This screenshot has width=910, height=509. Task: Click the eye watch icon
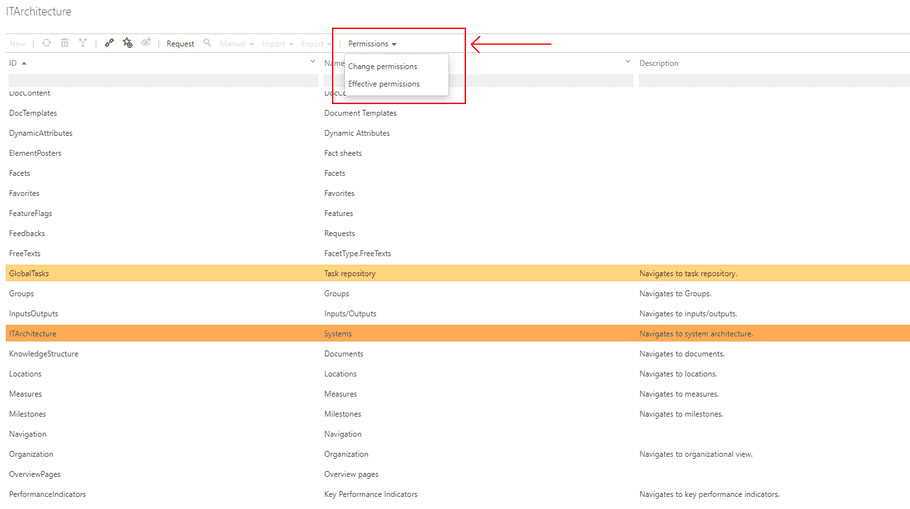coord(146,42)
